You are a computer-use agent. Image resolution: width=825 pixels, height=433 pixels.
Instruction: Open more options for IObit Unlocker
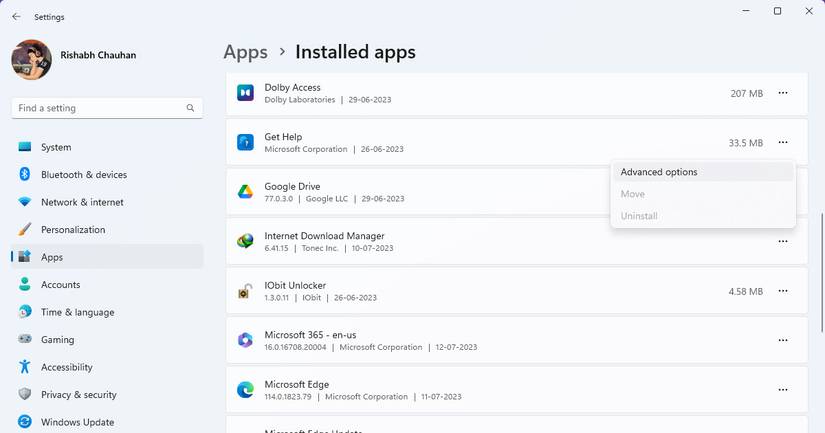coord(783,291)
